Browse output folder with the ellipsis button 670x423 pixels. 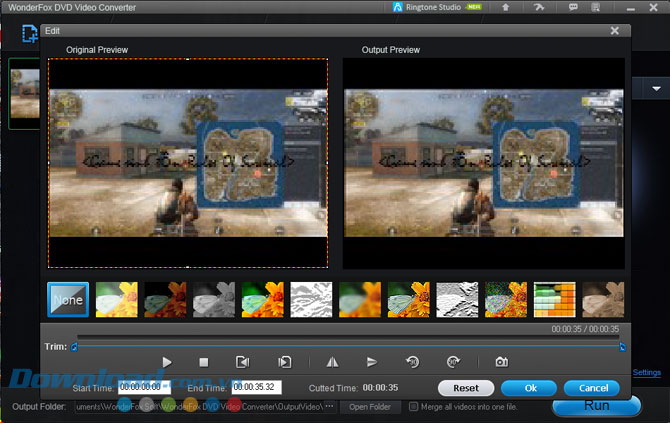pyautogui.click(x=329, y=406)
